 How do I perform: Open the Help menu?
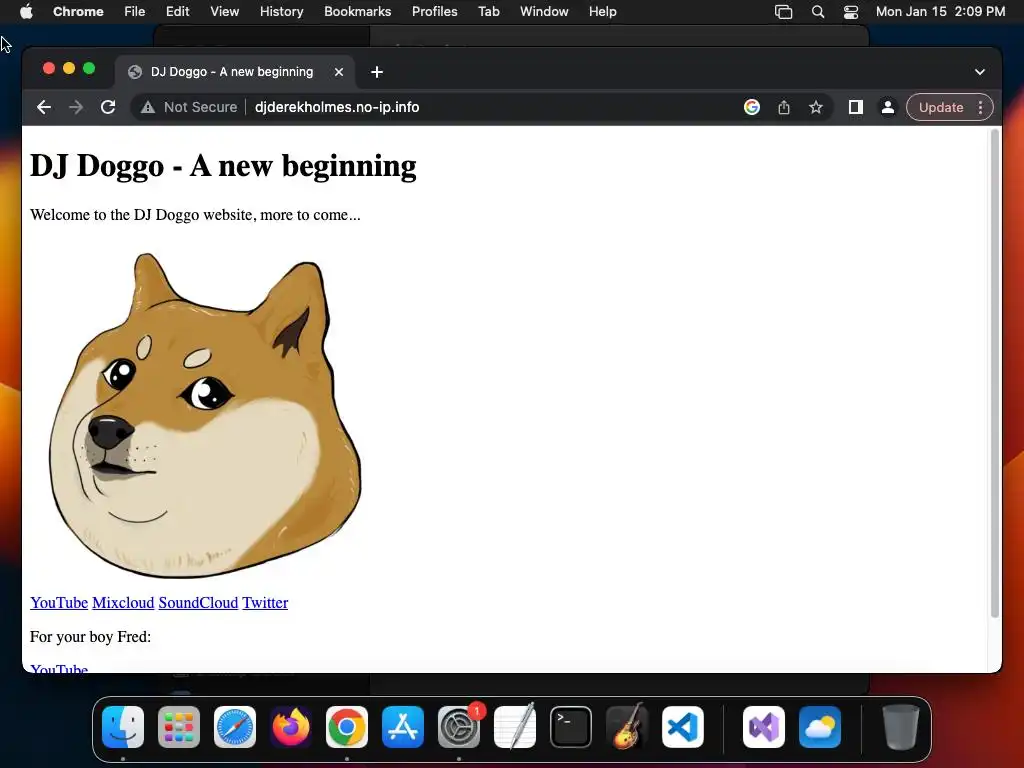[602, 12]
